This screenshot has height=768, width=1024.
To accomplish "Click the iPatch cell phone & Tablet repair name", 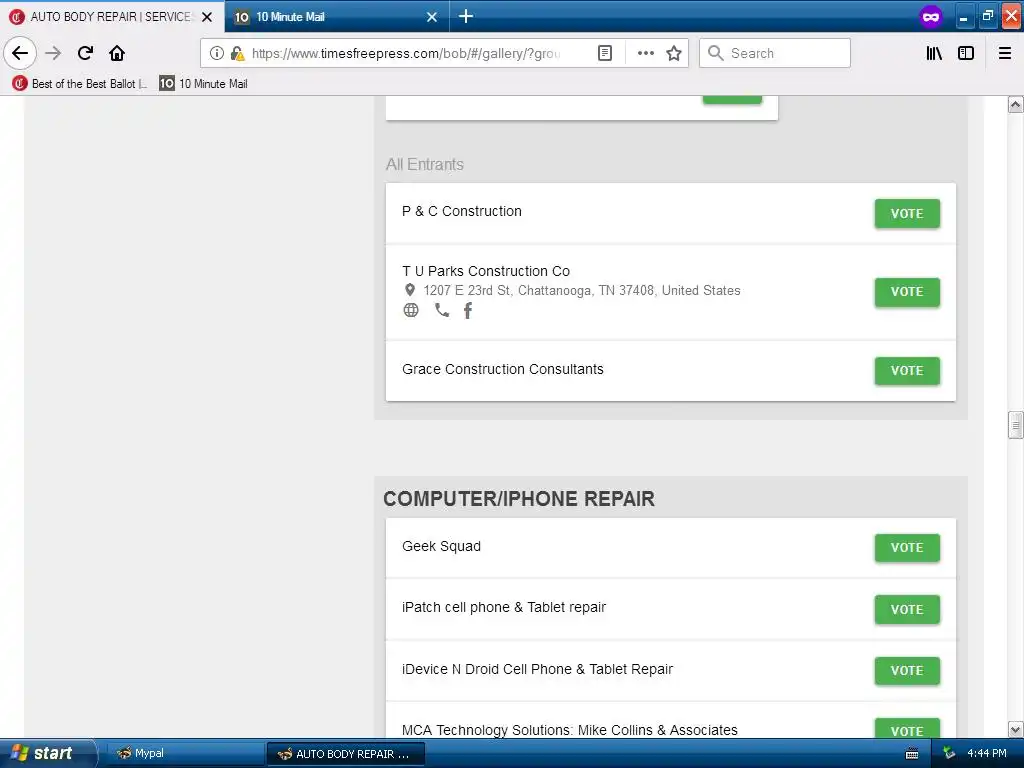I will click(x=504, y=607).
